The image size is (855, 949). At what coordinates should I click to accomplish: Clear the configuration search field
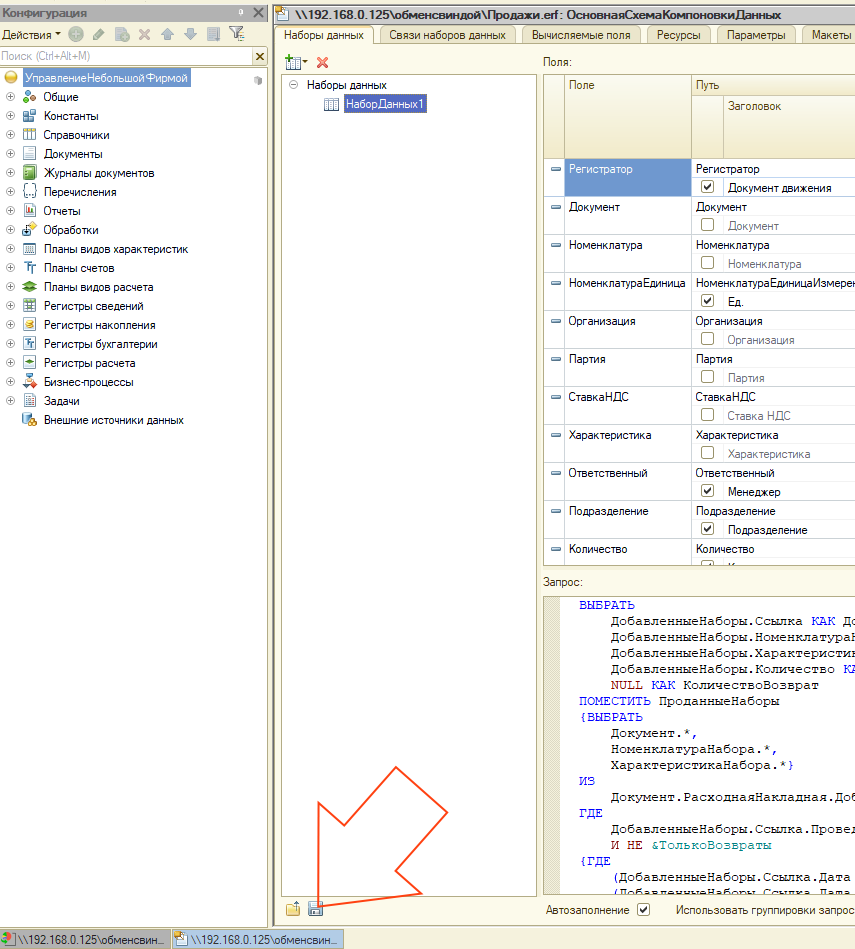pyautogui.click(x=260, y=56)
